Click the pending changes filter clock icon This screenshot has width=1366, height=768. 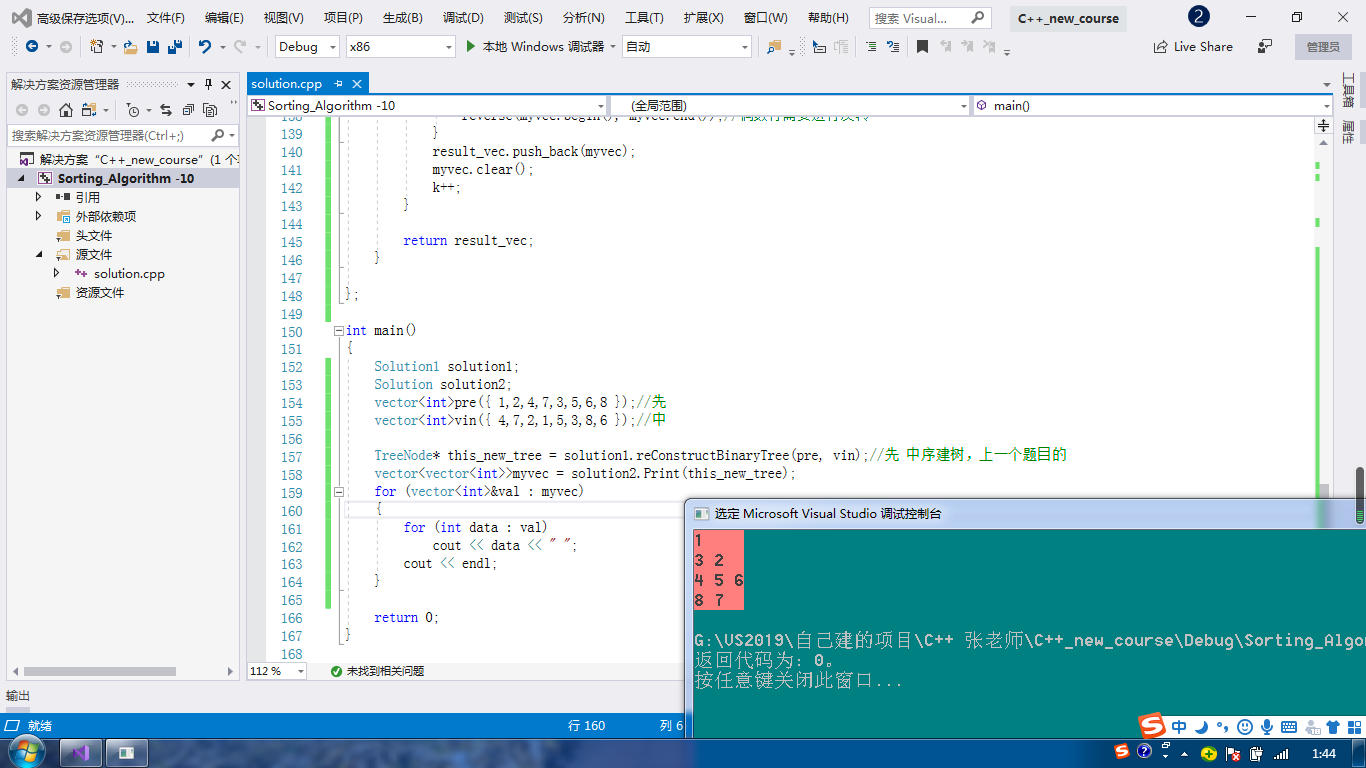pyautogui.click(x=133, y=110)
